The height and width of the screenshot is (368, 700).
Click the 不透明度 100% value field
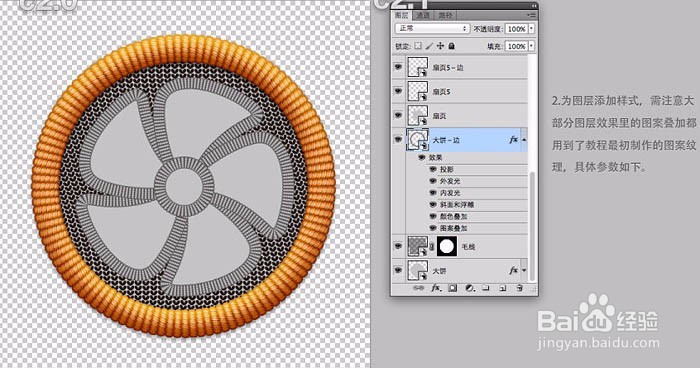tap(517, 29)
